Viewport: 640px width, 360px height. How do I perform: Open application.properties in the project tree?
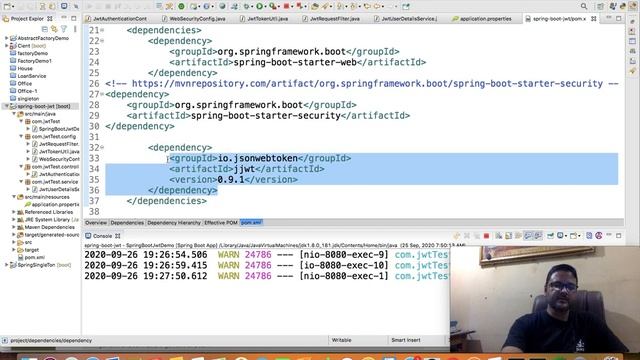pyautogui.click(x=55, y=204)
